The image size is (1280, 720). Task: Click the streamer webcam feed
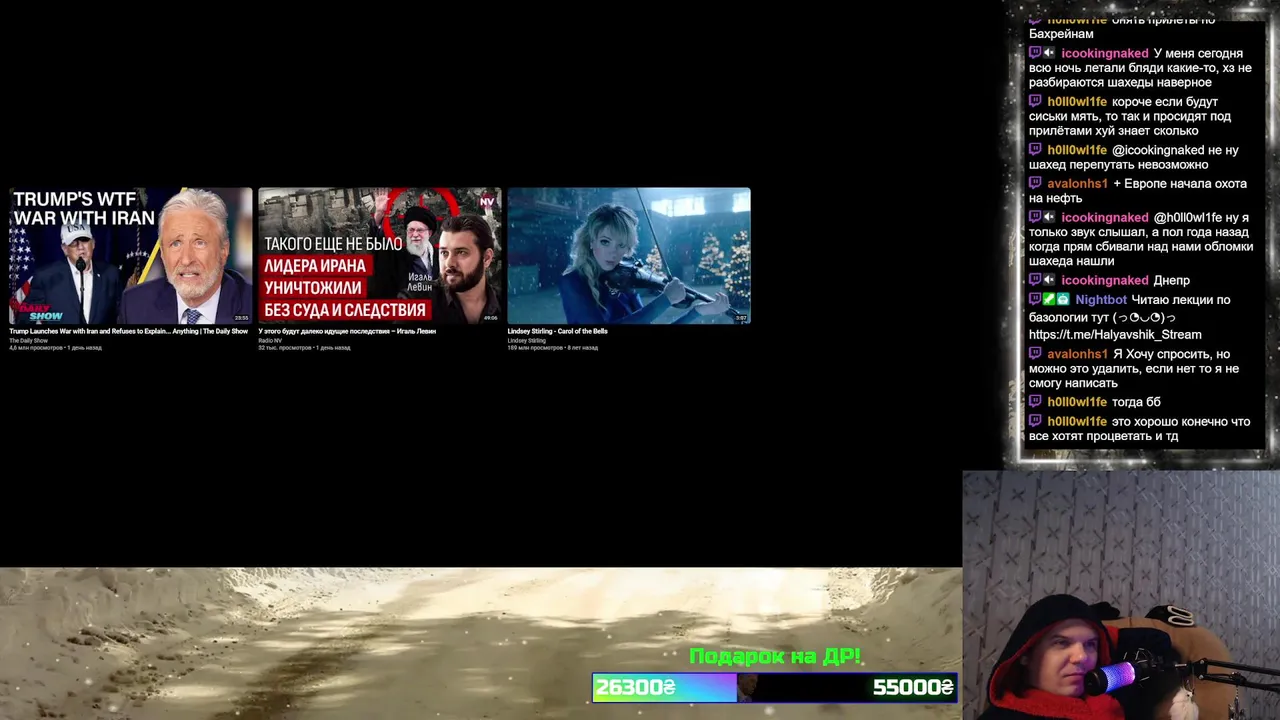[x=1121, y=595]
